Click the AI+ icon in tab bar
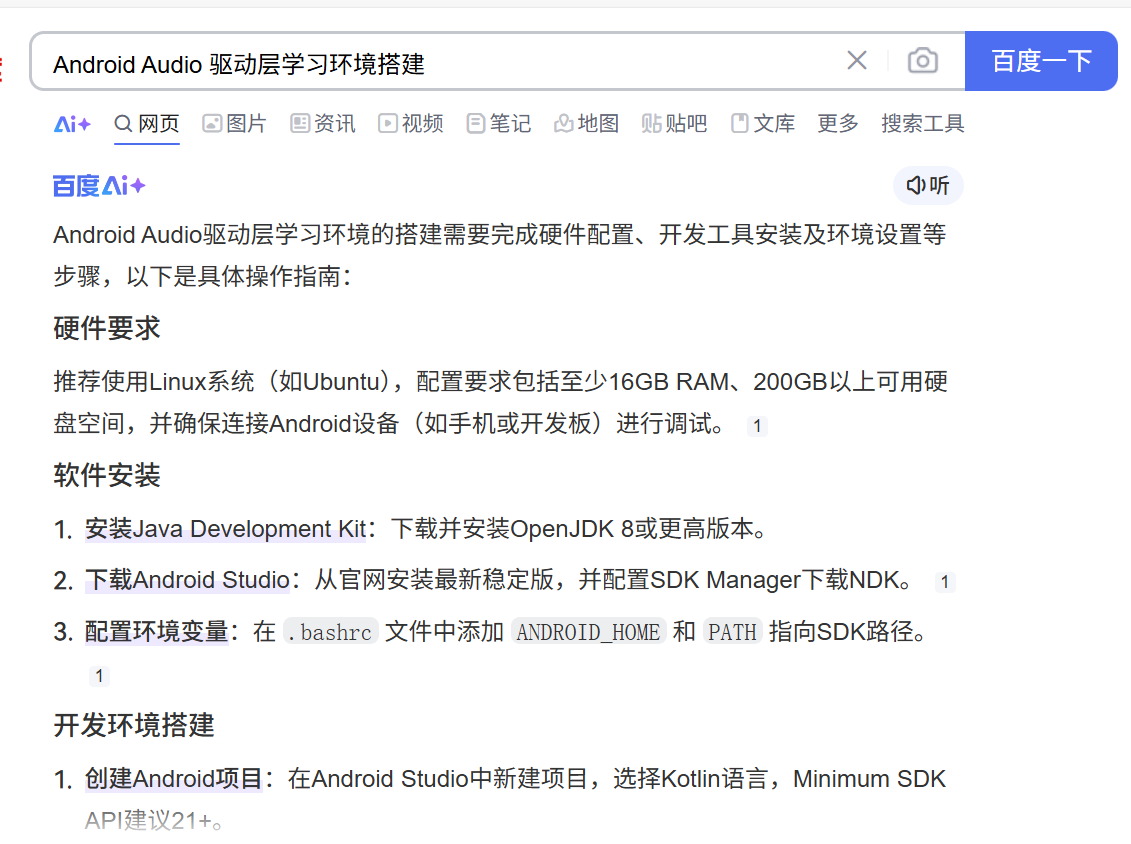The image size is (1131, 844). pos(72,124)
